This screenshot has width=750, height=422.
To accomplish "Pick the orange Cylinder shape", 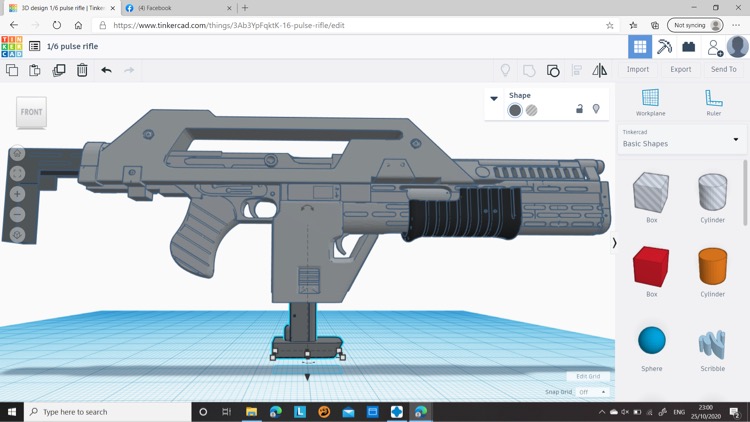I will click(713, 267).
